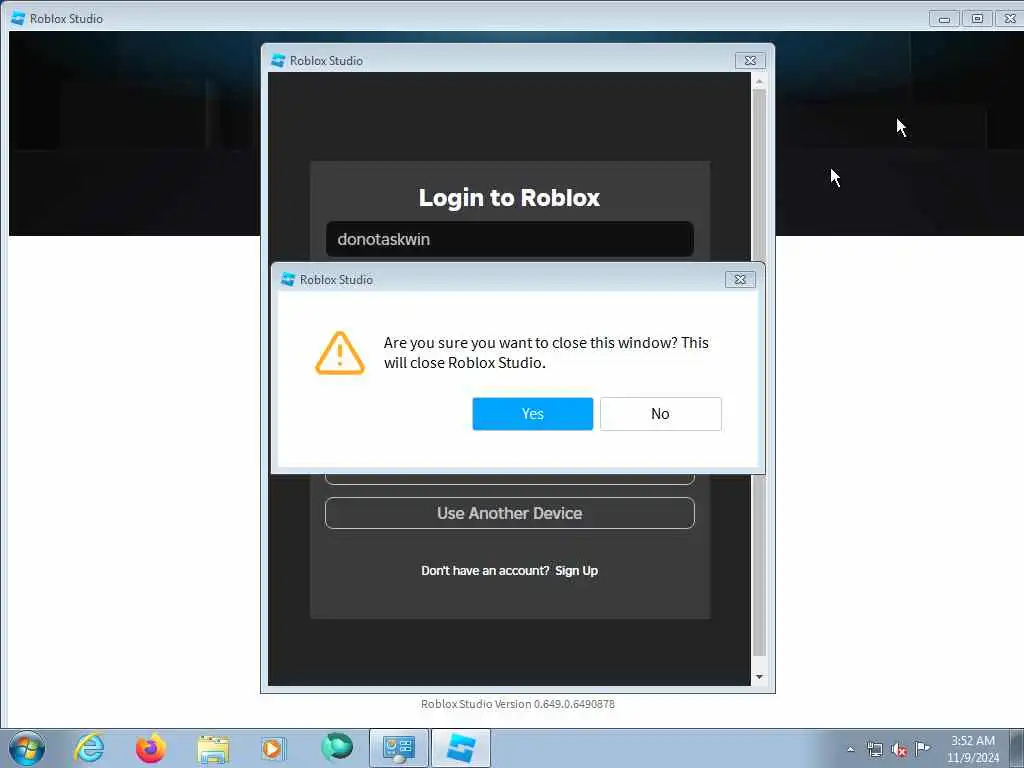Screen dimensions: 1024x768
Task: Launch Internet Explorer from the taskbar
Action: tap(89, 748)
